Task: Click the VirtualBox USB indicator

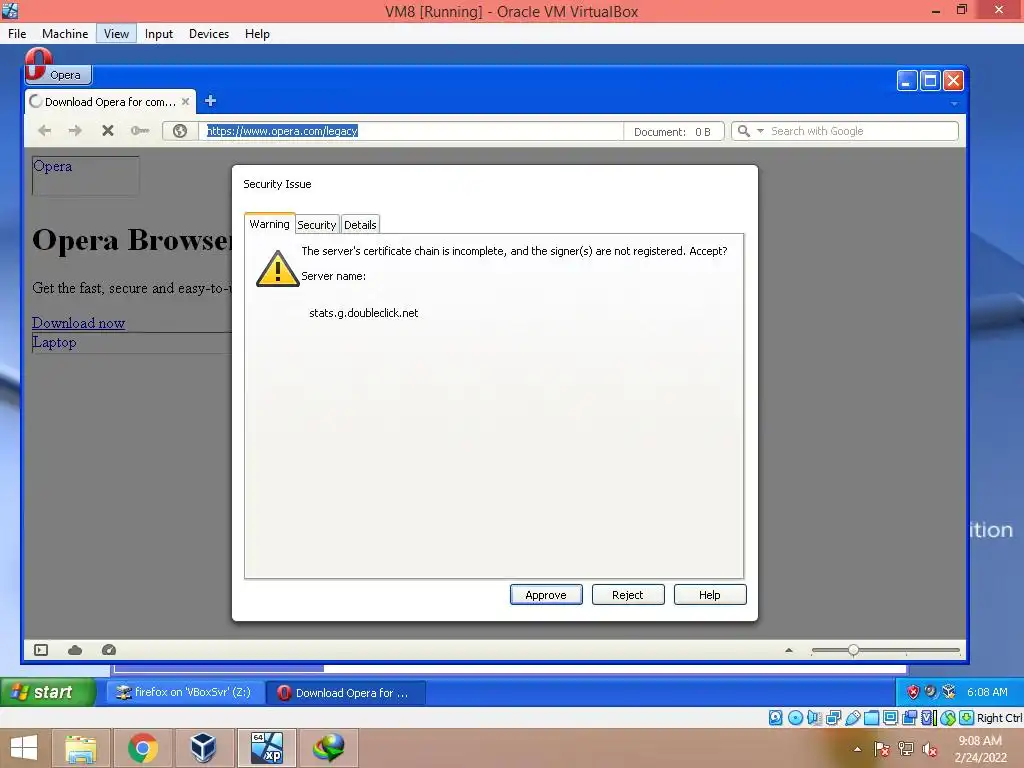Action: 853,718
